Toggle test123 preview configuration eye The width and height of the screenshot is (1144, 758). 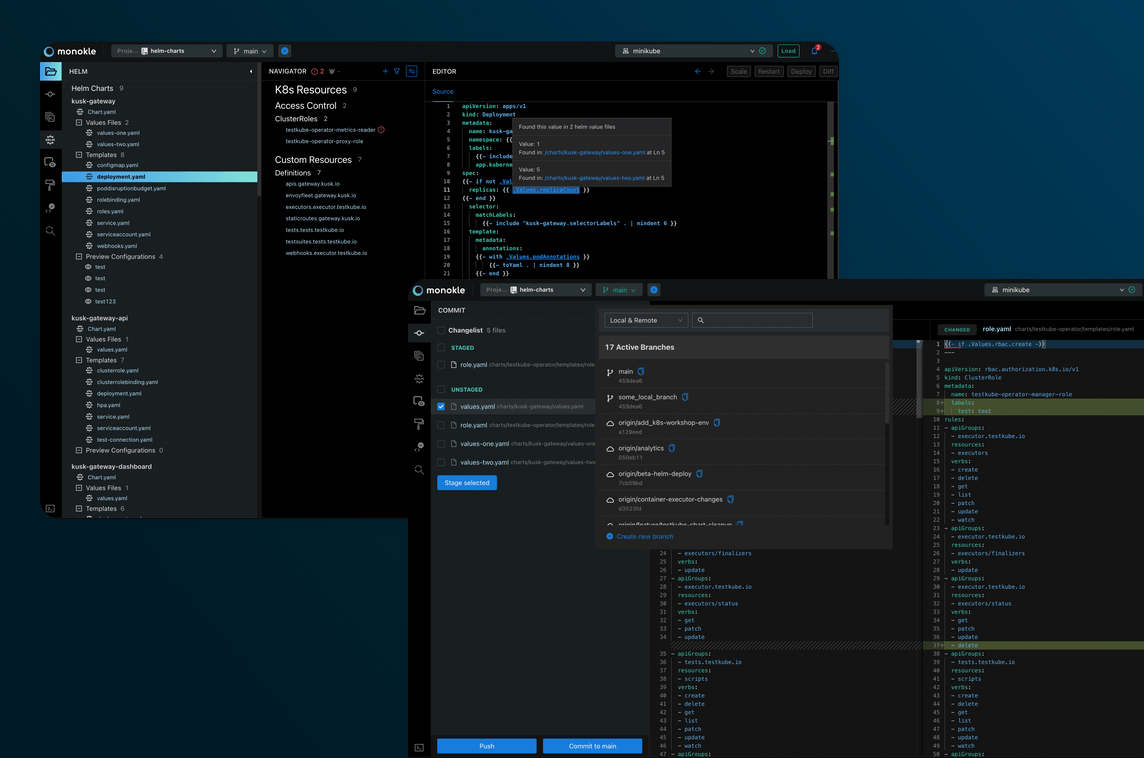tap(88, 301)
